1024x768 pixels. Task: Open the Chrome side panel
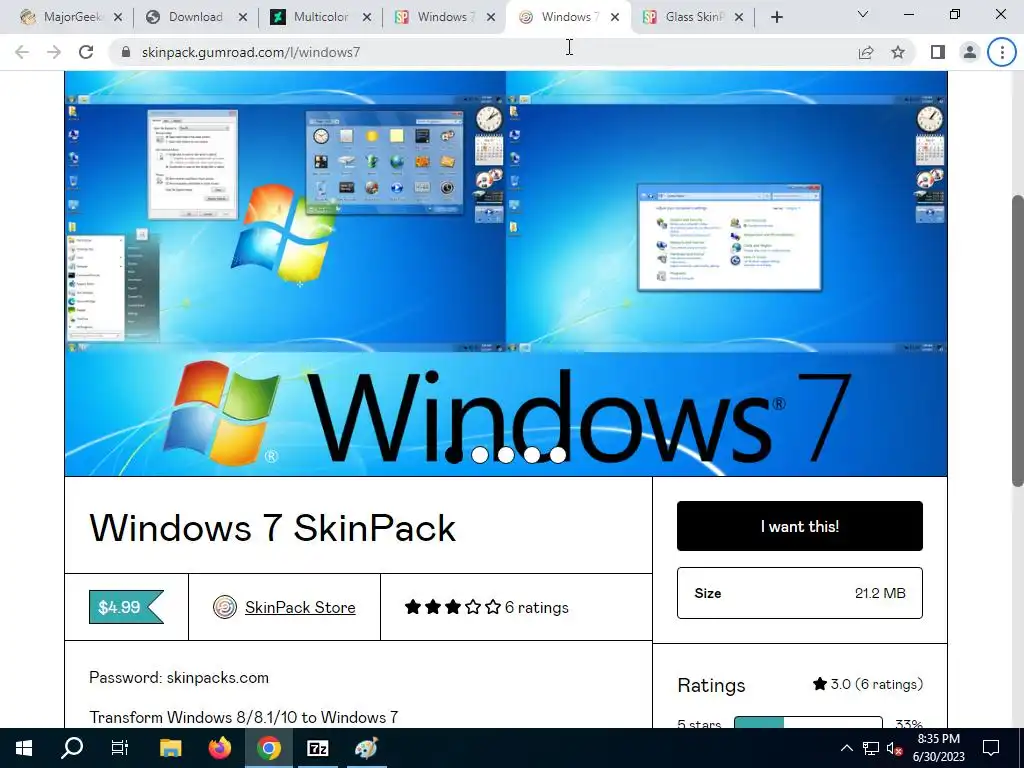click(938, 52)
